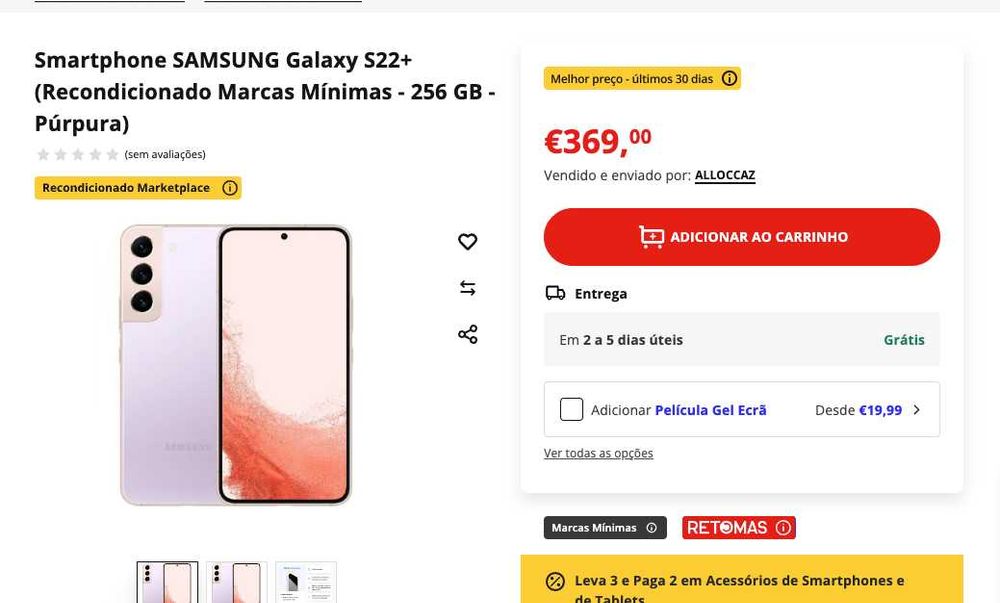
Task: Click the star rating row
Action: (x=78, y=155)
